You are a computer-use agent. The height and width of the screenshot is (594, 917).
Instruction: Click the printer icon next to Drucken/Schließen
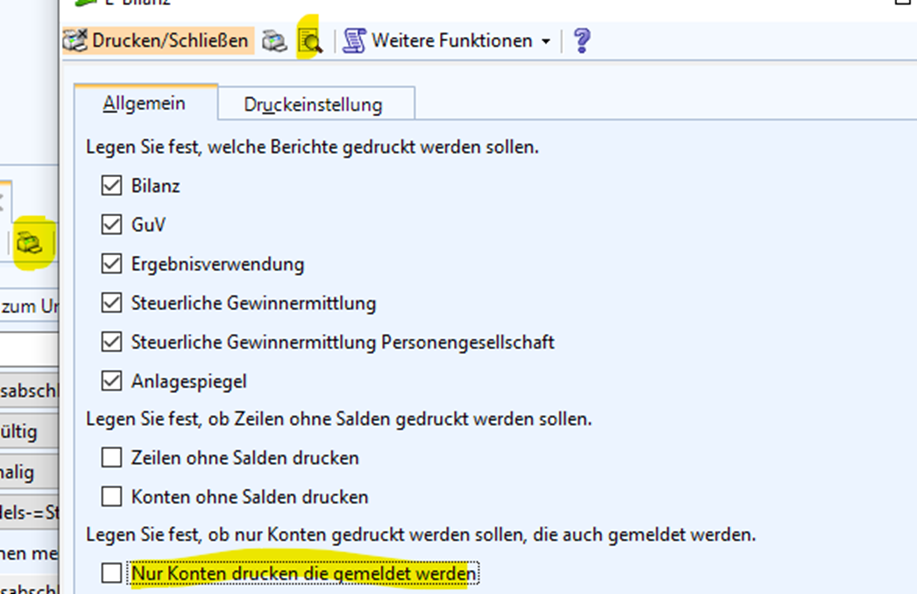(274, 41)
